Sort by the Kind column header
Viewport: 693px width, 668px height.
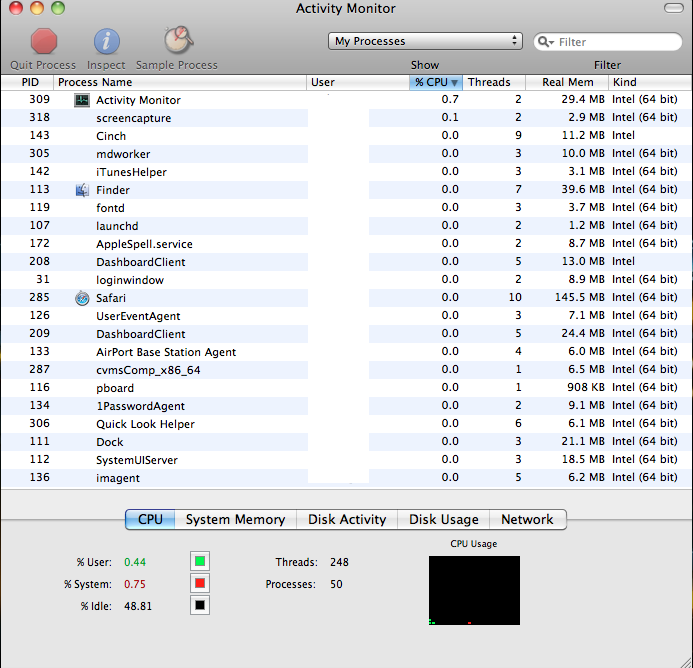pos(650,82)
